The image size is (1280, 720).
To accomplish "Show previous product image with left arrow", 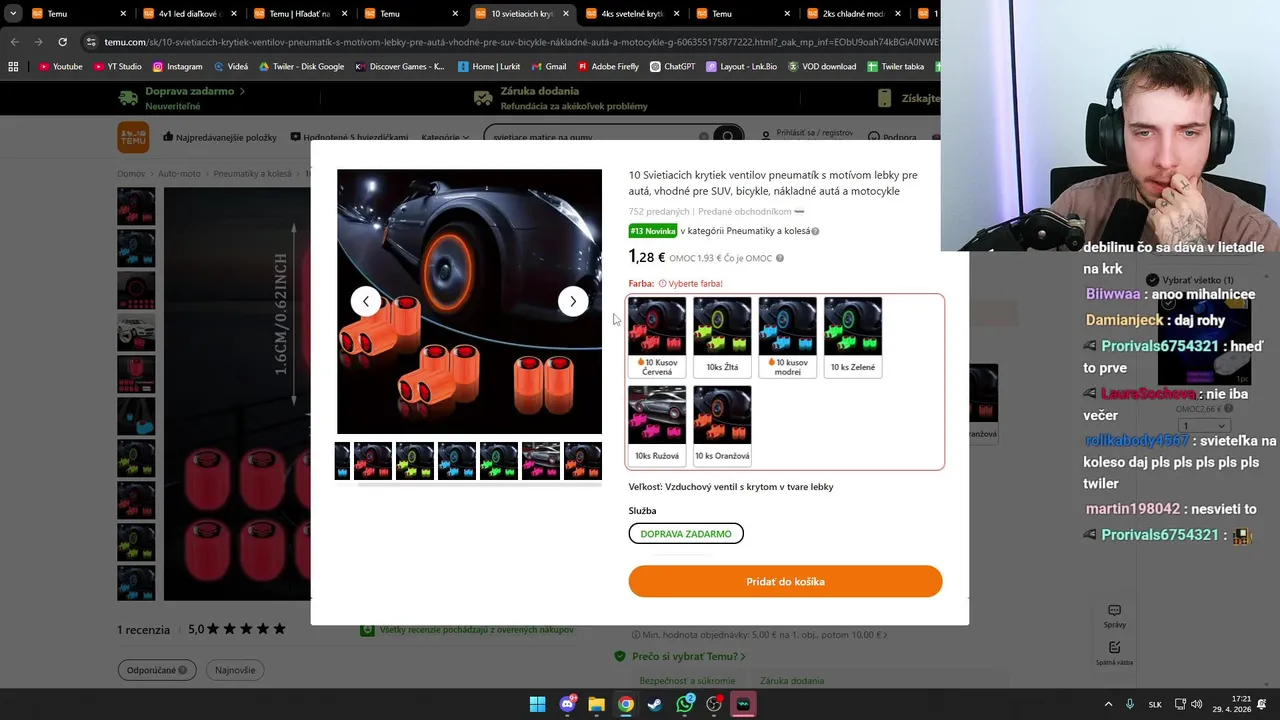I will 366,301.
